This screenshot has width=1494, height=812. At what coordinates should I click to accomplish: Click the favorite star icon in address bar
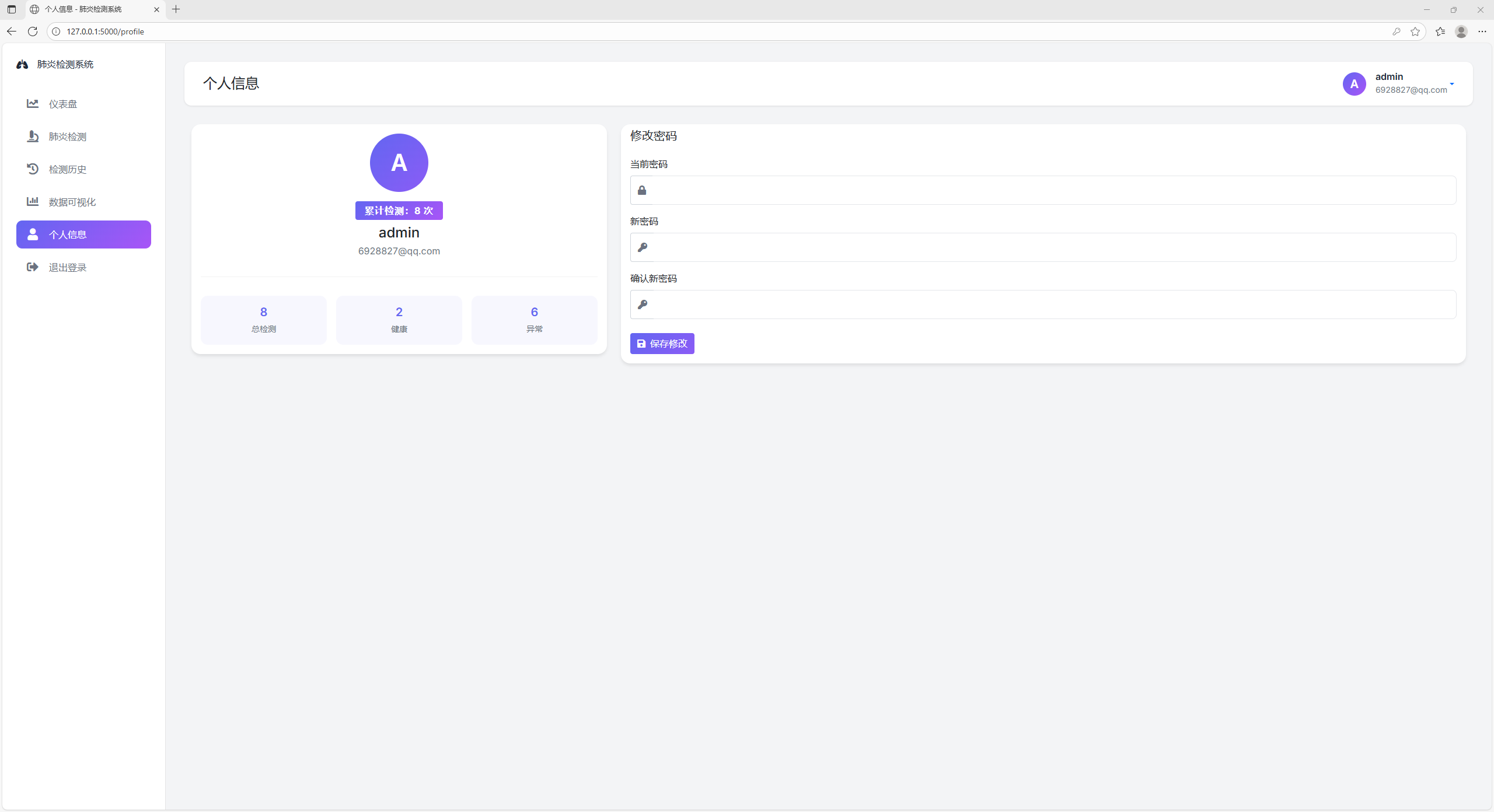pyautogui.click(x=1415, y=32)
